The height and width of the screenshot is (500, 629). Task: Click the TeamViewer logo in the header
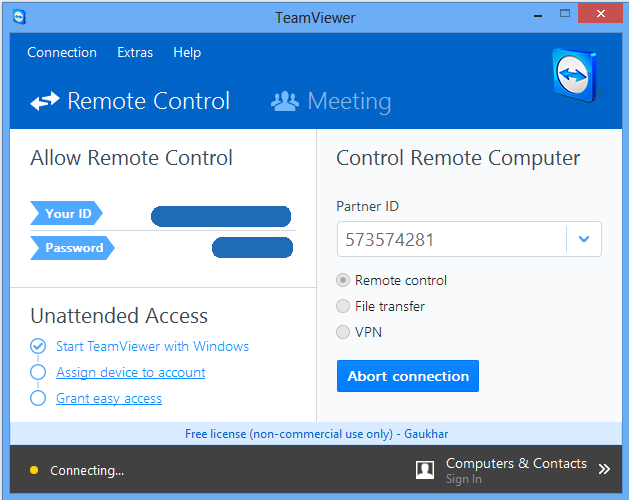pyautogui.click(x=575, y=78)
